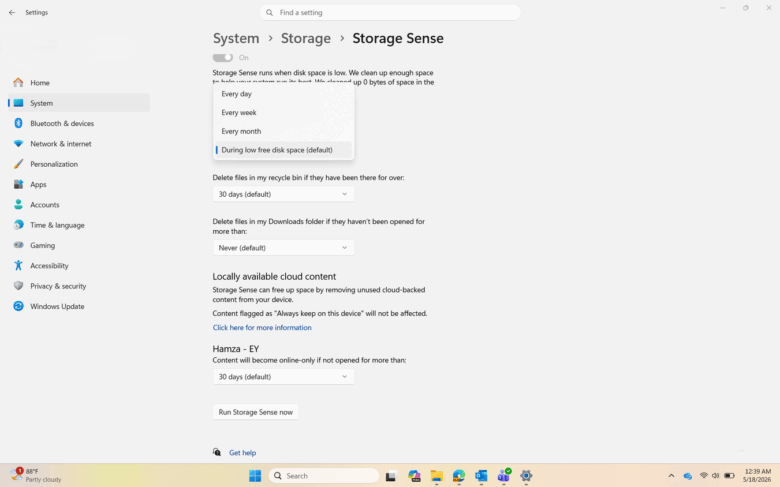Click the battery tray icon
Screen dimensions: 780x487
tap(729, 476)
